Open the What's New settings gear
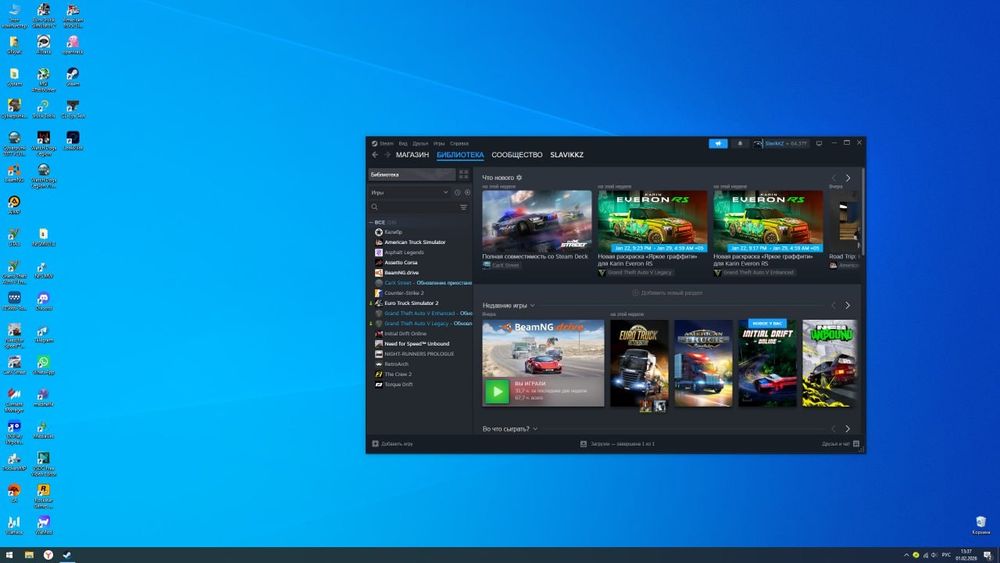1000x563 pixels. pyautogui.click(x=519, y=178)
